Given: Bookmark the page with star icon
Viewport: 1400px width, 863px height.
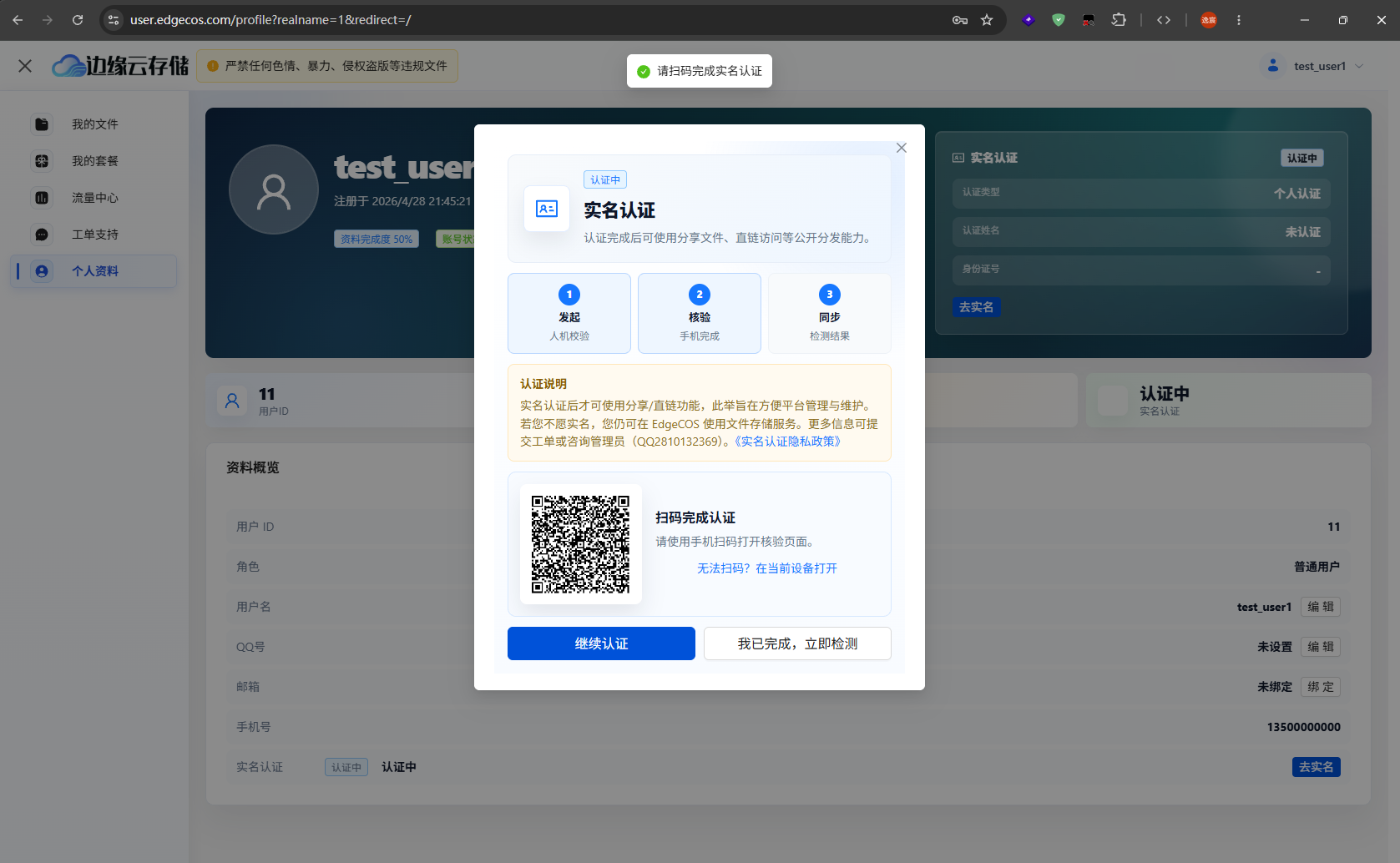Looking at the screenshot, I should pyautogui.click(x=987, y=20).
